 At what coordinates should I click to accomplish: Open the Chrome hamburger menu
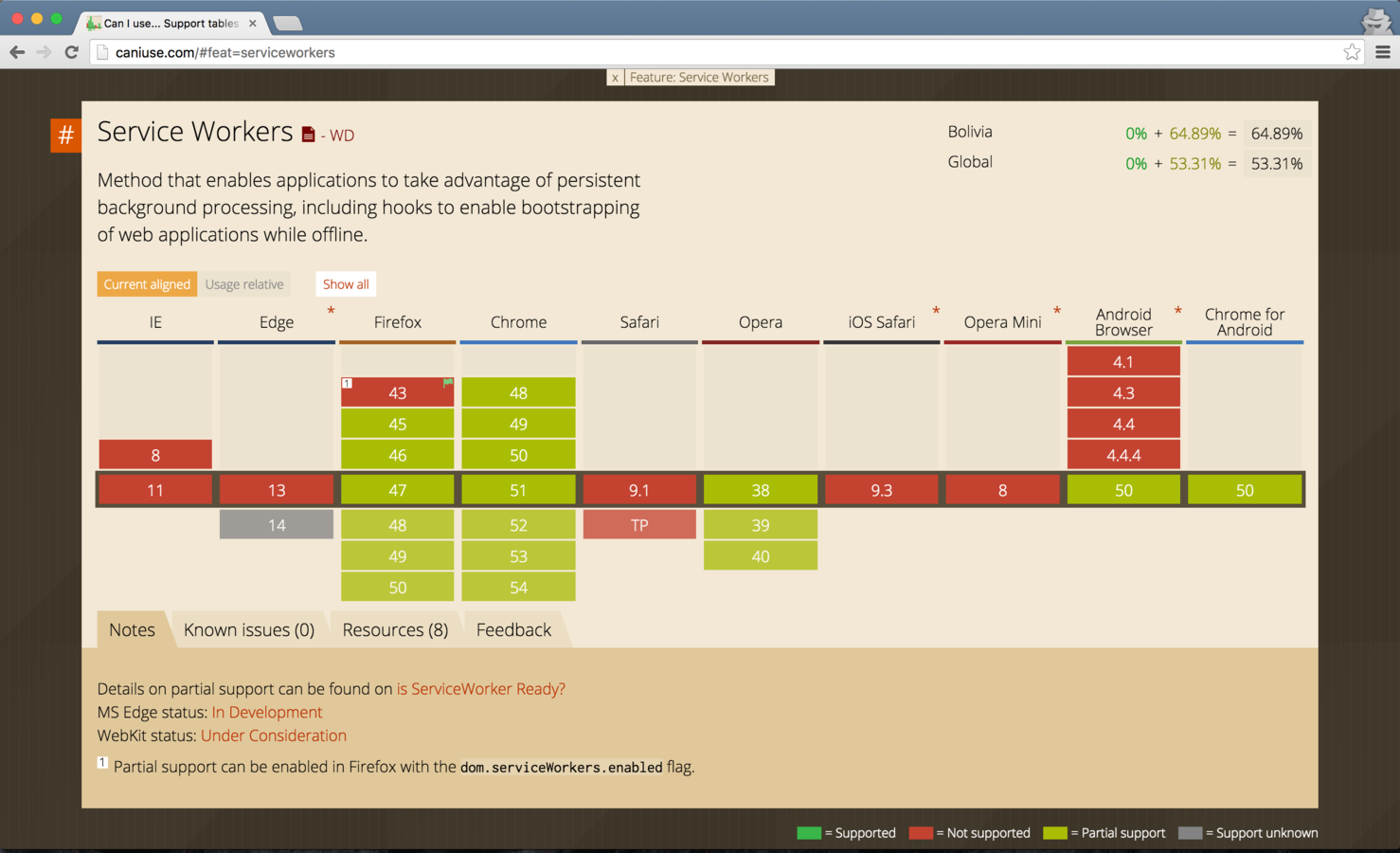click(x=1383, y=52)
